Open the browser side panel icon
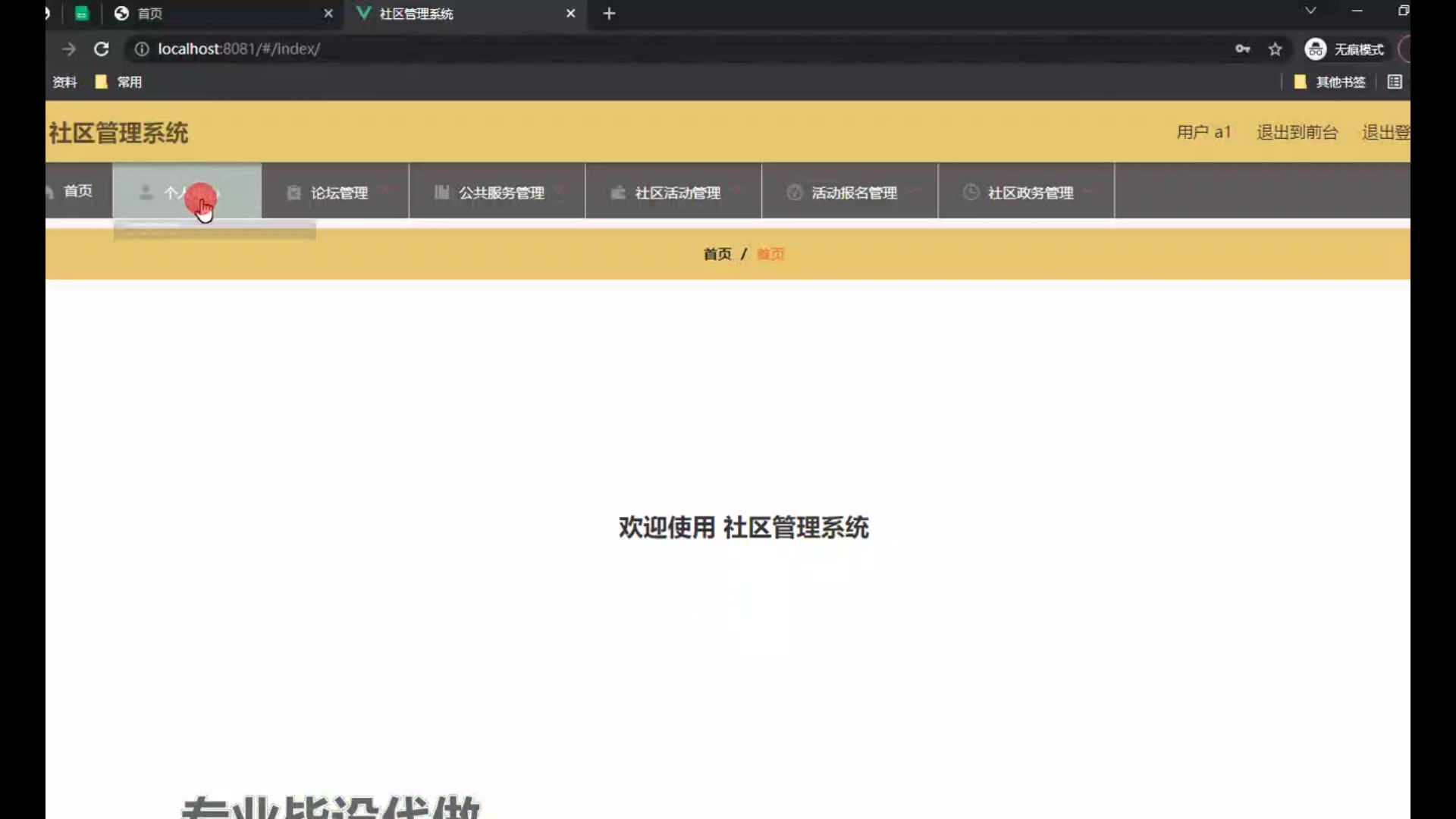 coord(1395,82)
